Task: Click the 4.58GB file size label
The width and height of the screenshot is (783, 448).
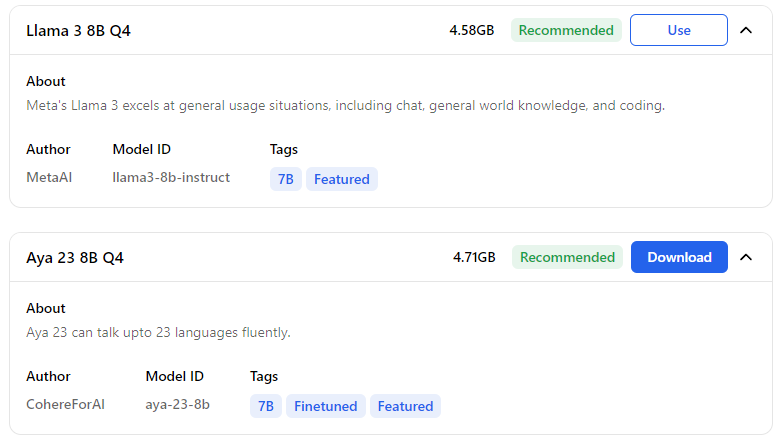Action: (x=471, y=31)
